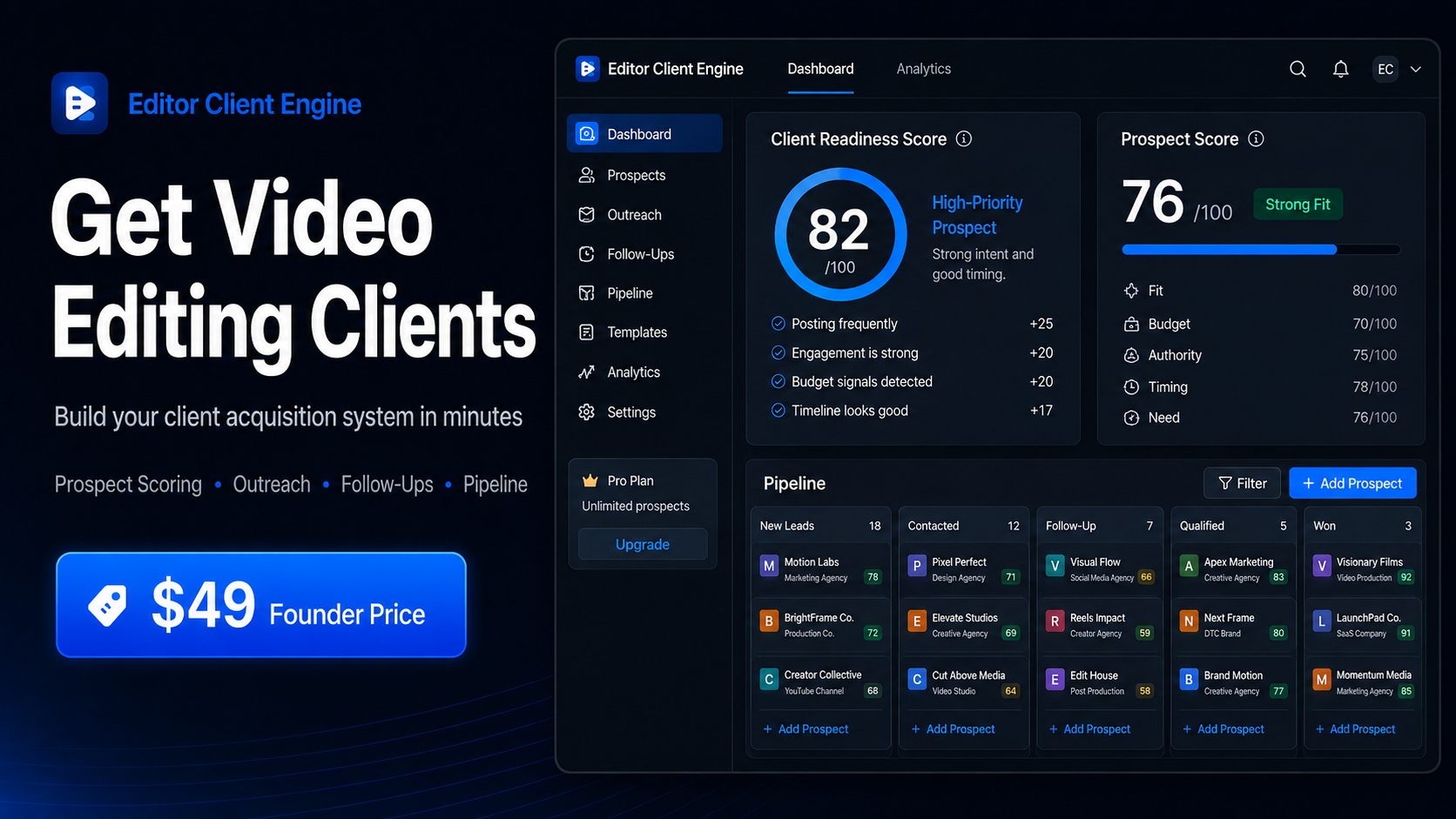Open Outreach in the sidebar
The height and width of the screenshot is (819, 1456).
pos(644,215)
